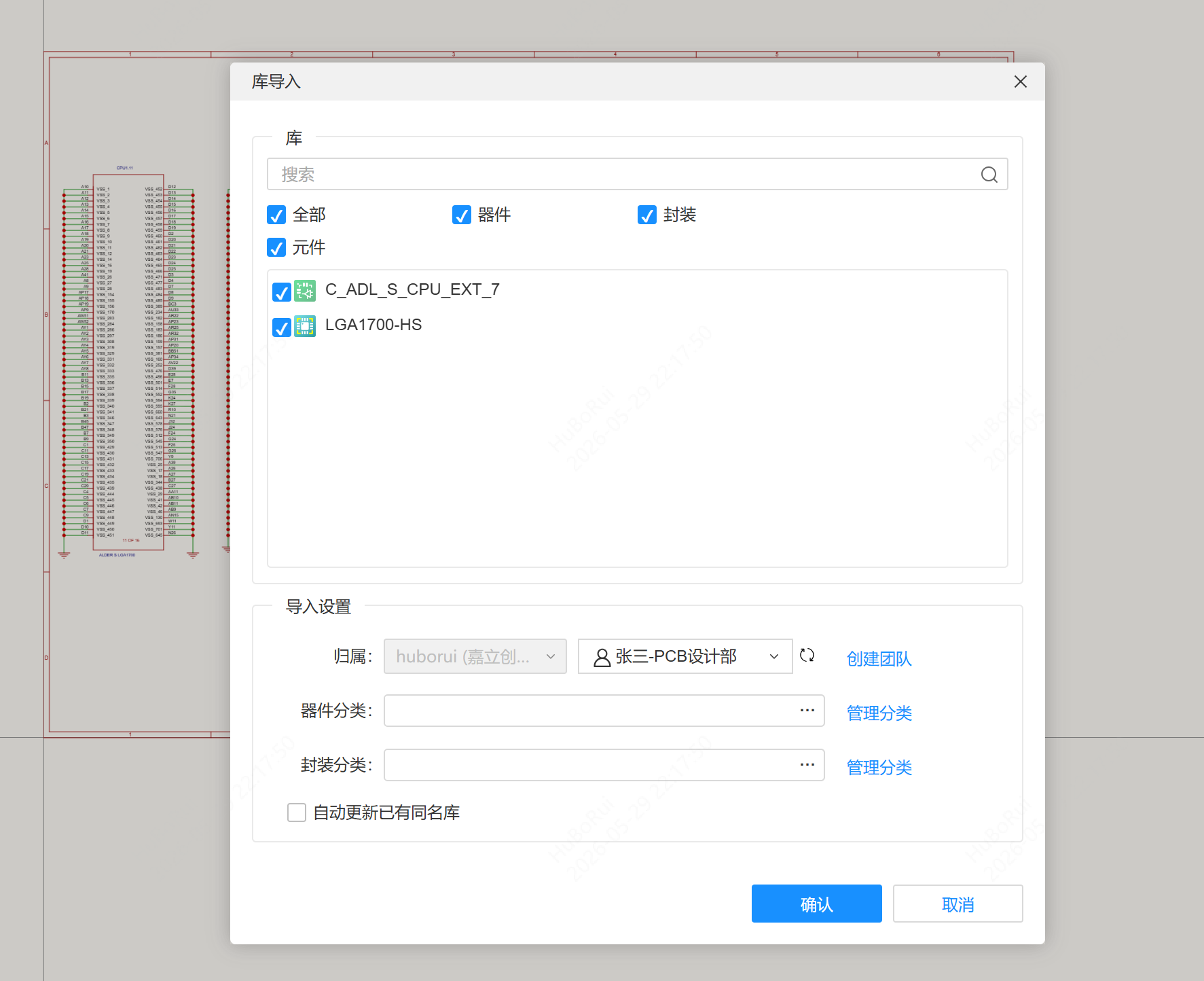Focus the 搜索 library search field
This screenshot has width=1204, height=981.
[637, 175]
